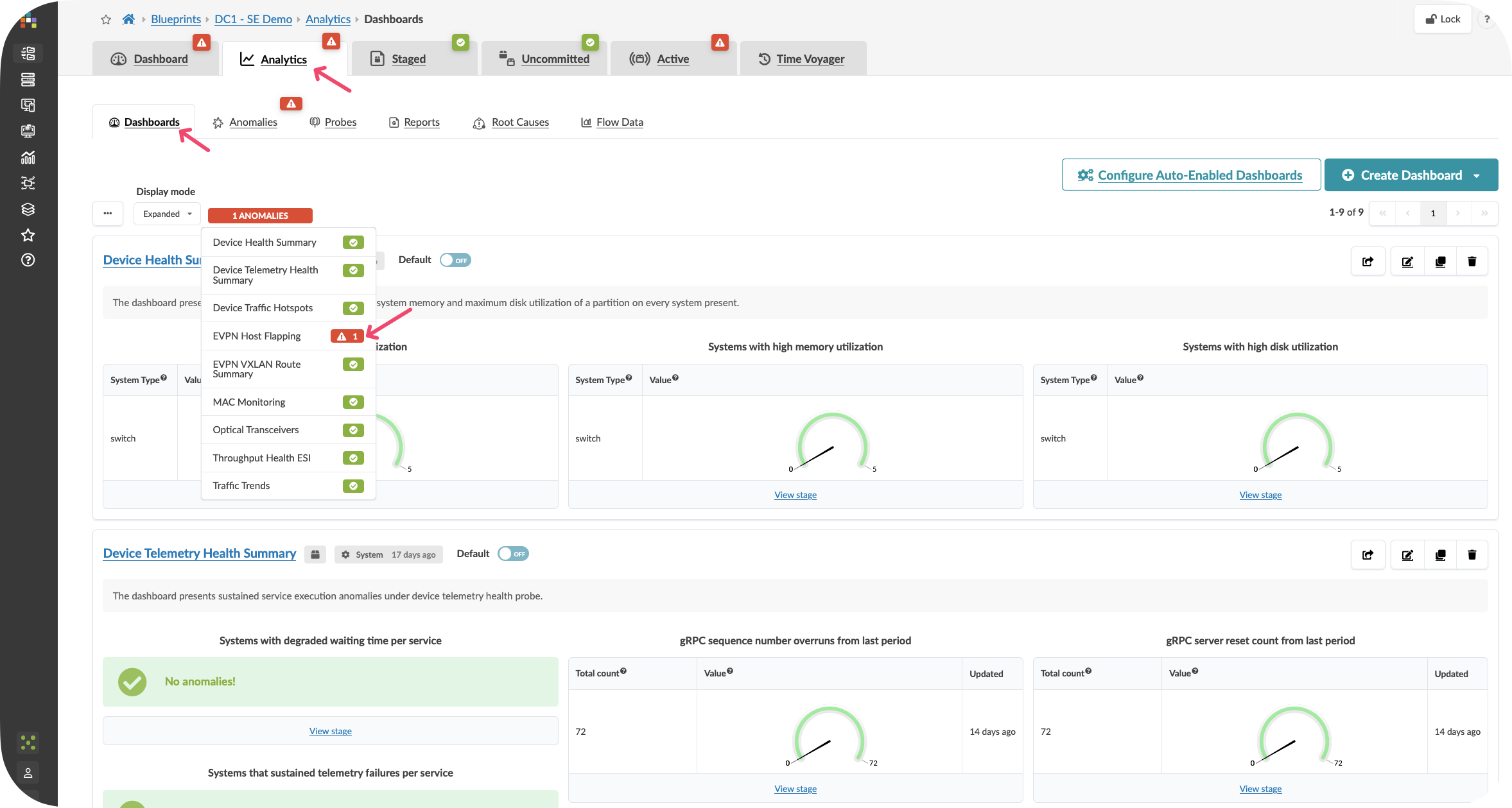Edit the Device Health Summary dashboard

coord(1407,261)
